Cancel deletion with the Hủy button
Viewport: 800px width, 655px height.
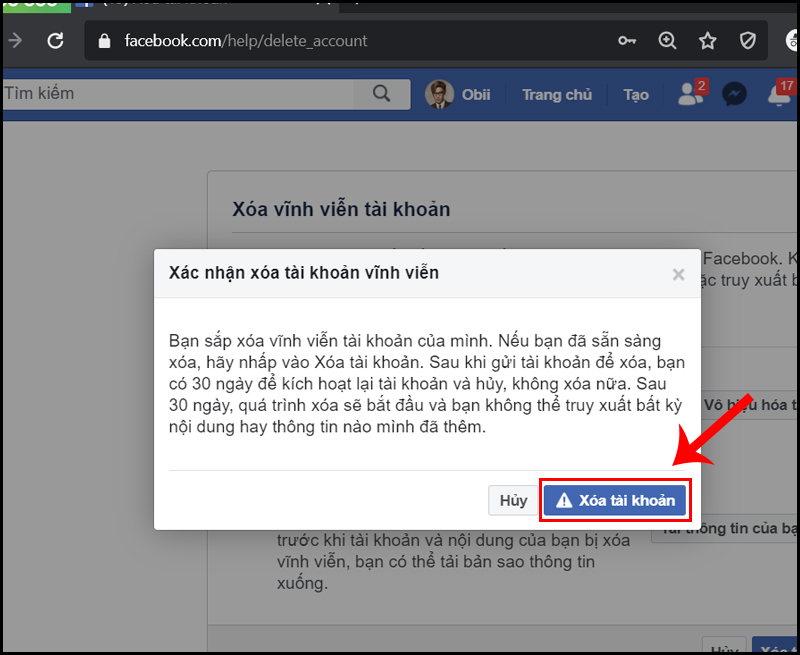[513, 500]
